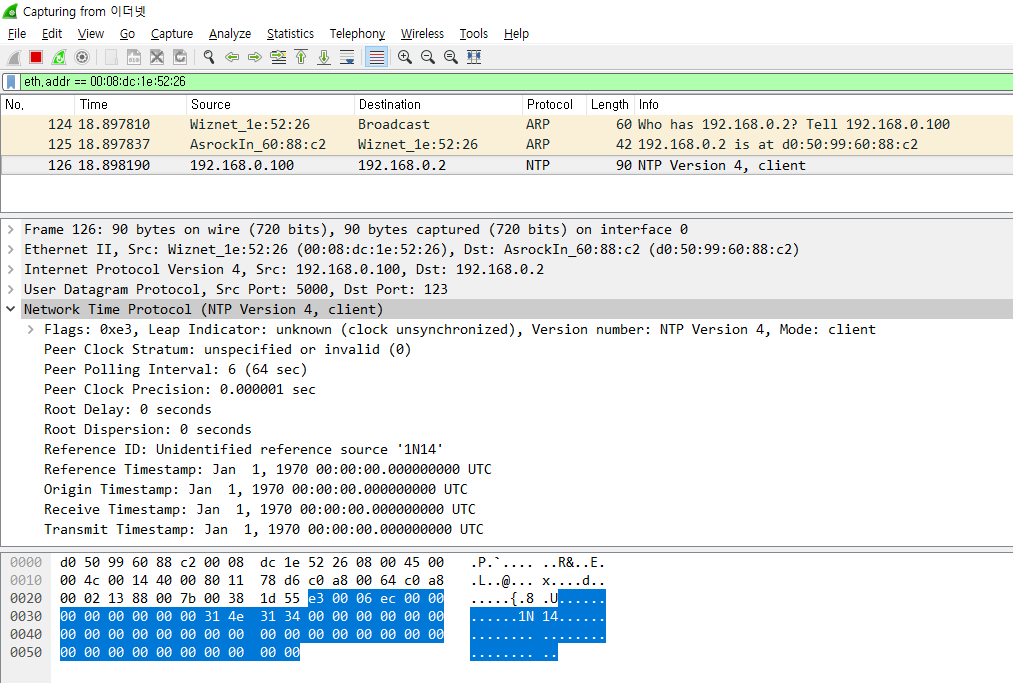Open the Telephony menu
1013x683 pixels.
[x=357, y=34]
